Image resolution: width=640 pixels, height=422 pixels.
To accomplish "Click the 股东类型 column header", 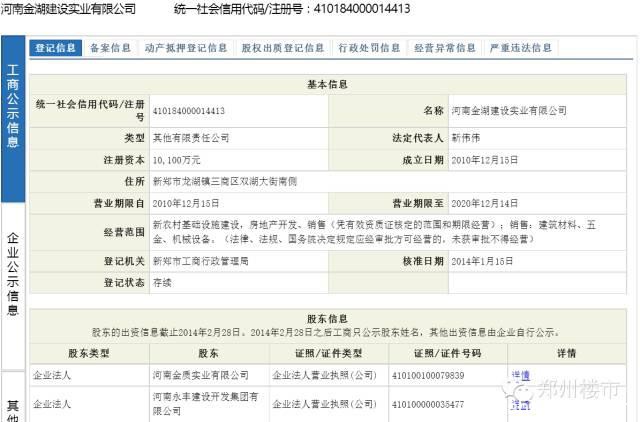I will (x=89, y=353).
